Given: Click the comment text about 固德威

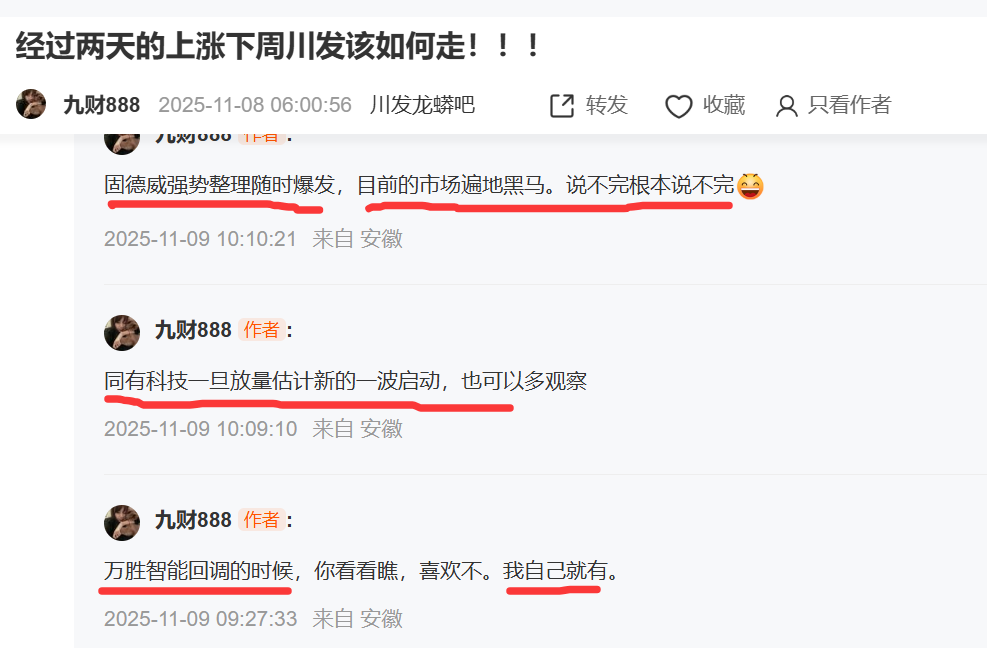Looking at the screenshot, I should pos(419,185).
